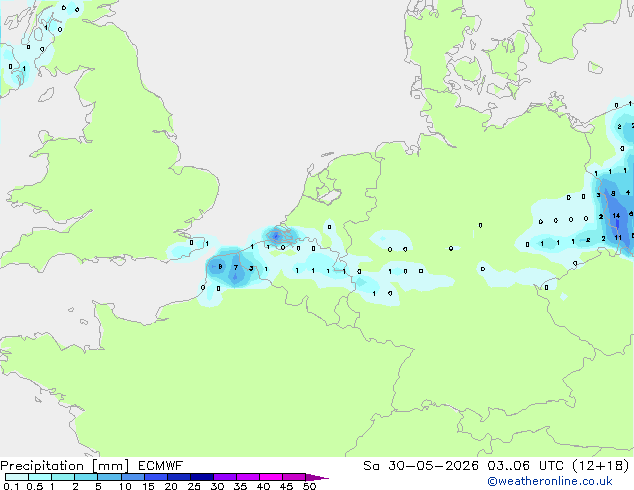Click the 5–10 mm legend swatch
Viewport: 634px width, 490px height.
point(110,477)
